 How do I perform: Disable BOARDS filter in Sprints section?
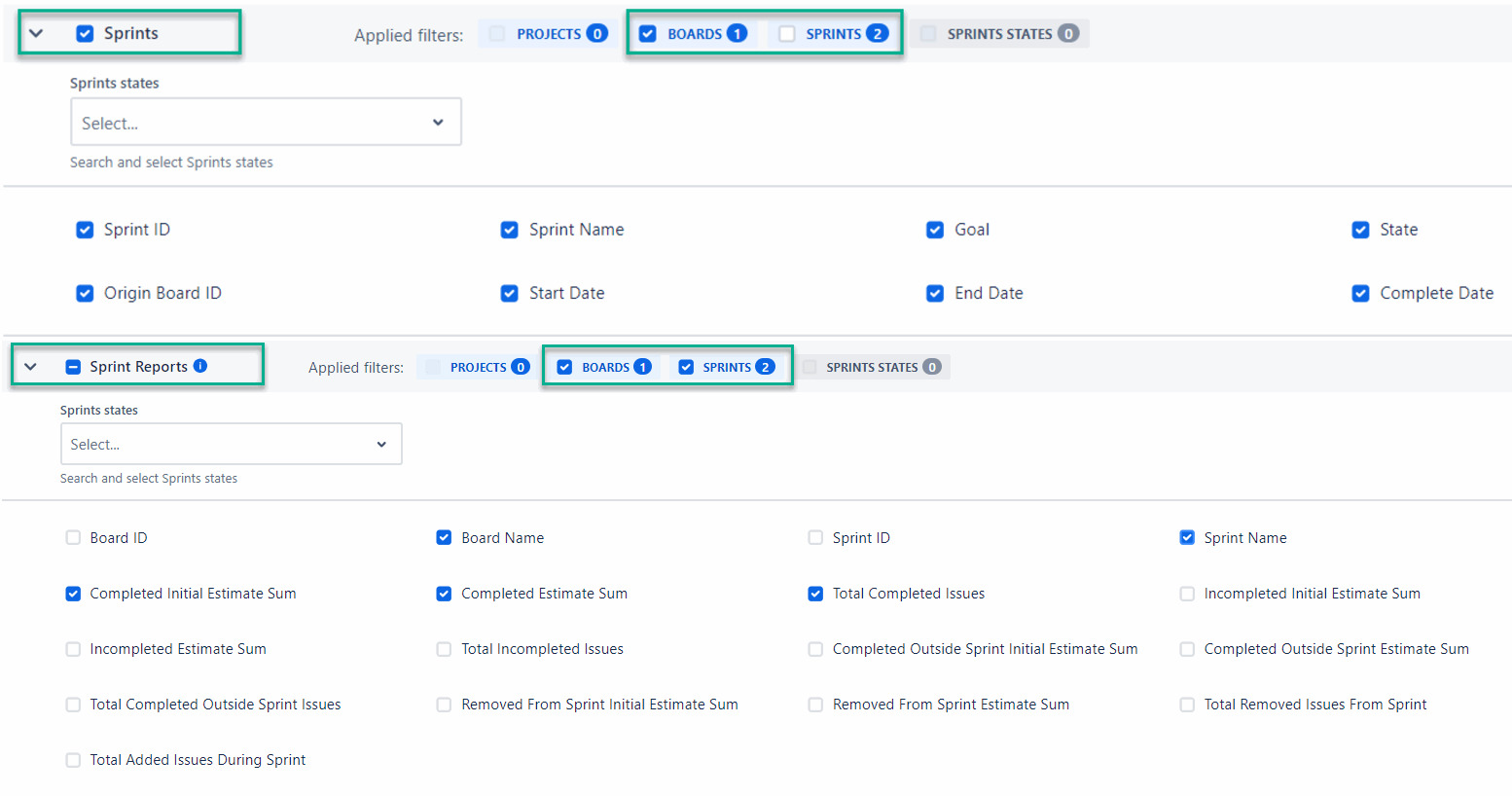[x=648, y=34]
